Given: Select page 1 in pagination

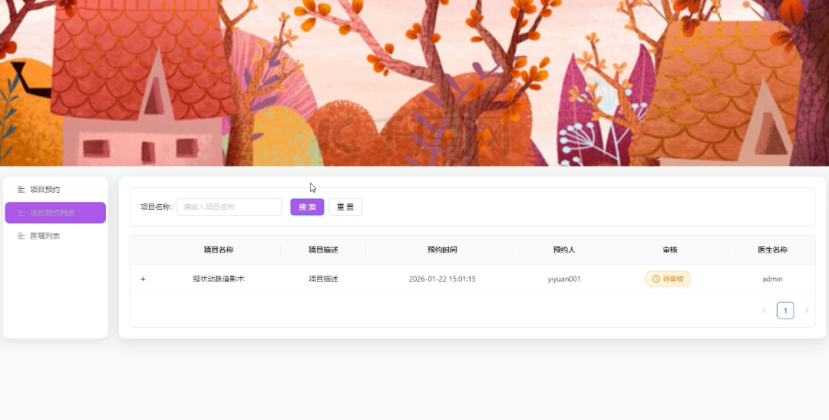Looking at the screenshot, I should (x=785, y=311).
